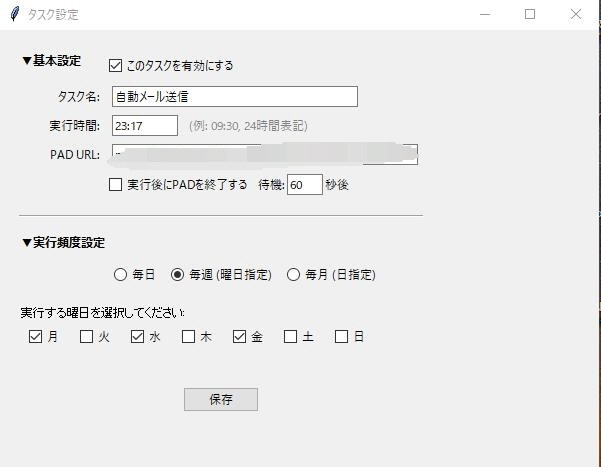Check the 火 weekday checkbox
The image size is (601, 467).
pyautogui.click(x=86, y=337)
